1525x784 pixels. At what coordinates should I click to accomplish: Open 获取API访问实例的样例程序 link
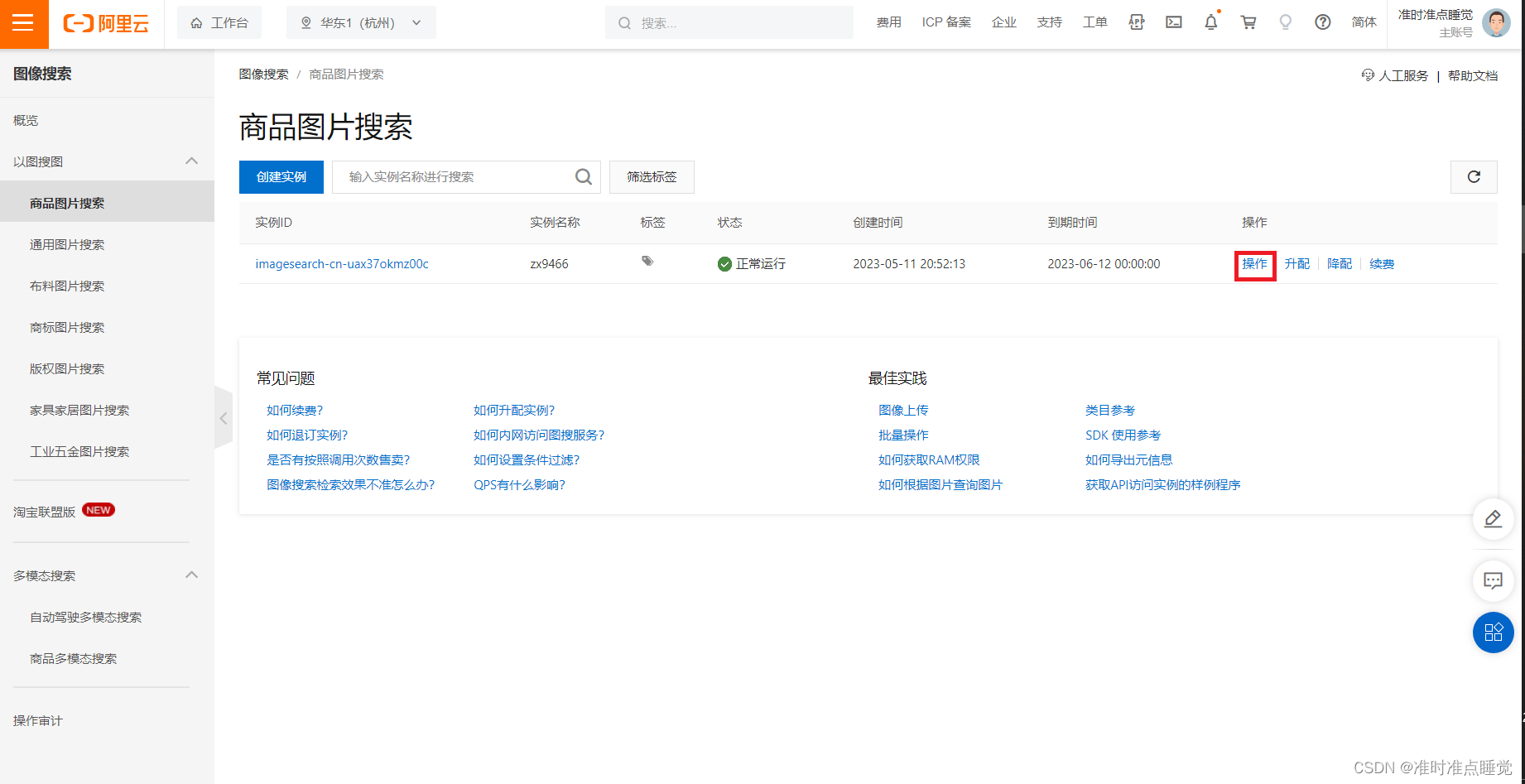coord(1163,484)
